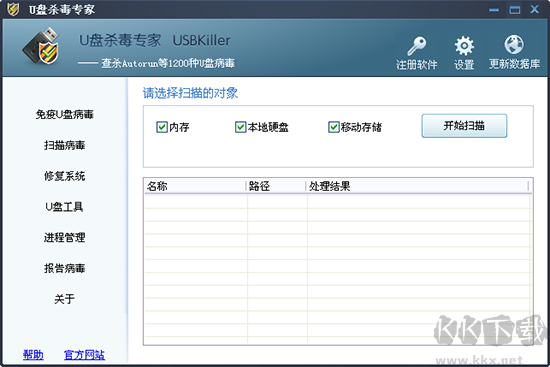Screen dimensions: 550x367
Task: Maximize the U盘杀毒专家 window
Action: (x=515, y=10)
